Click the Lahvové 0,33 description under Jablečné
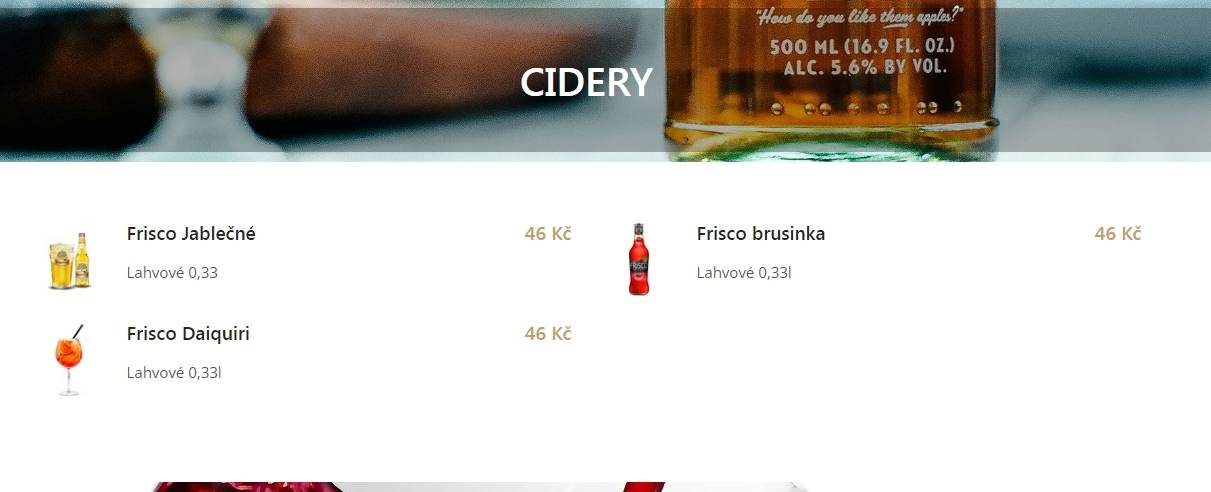The height and width of the screenshot is (492, 1211). point(172,273)
